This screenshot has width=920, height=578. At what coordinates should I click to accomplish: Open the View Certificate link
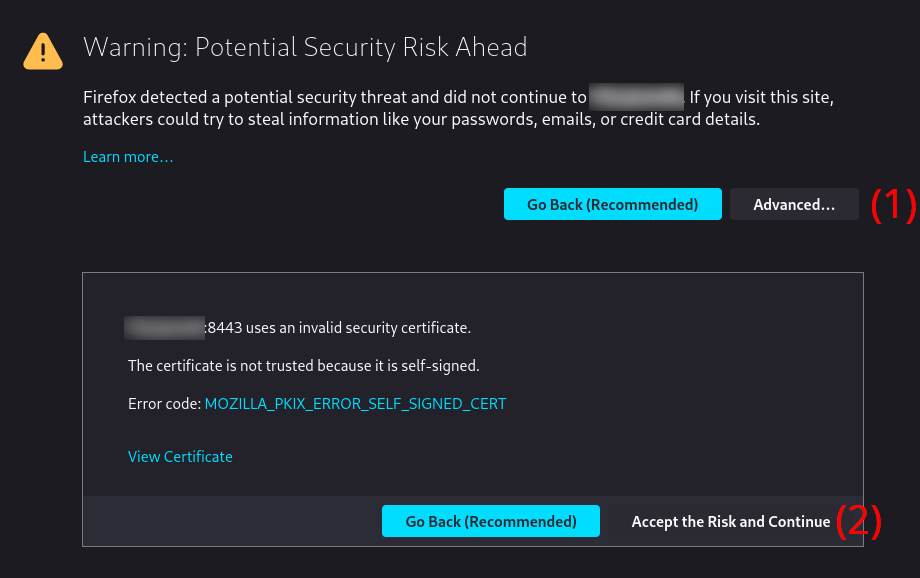(180, 457)
